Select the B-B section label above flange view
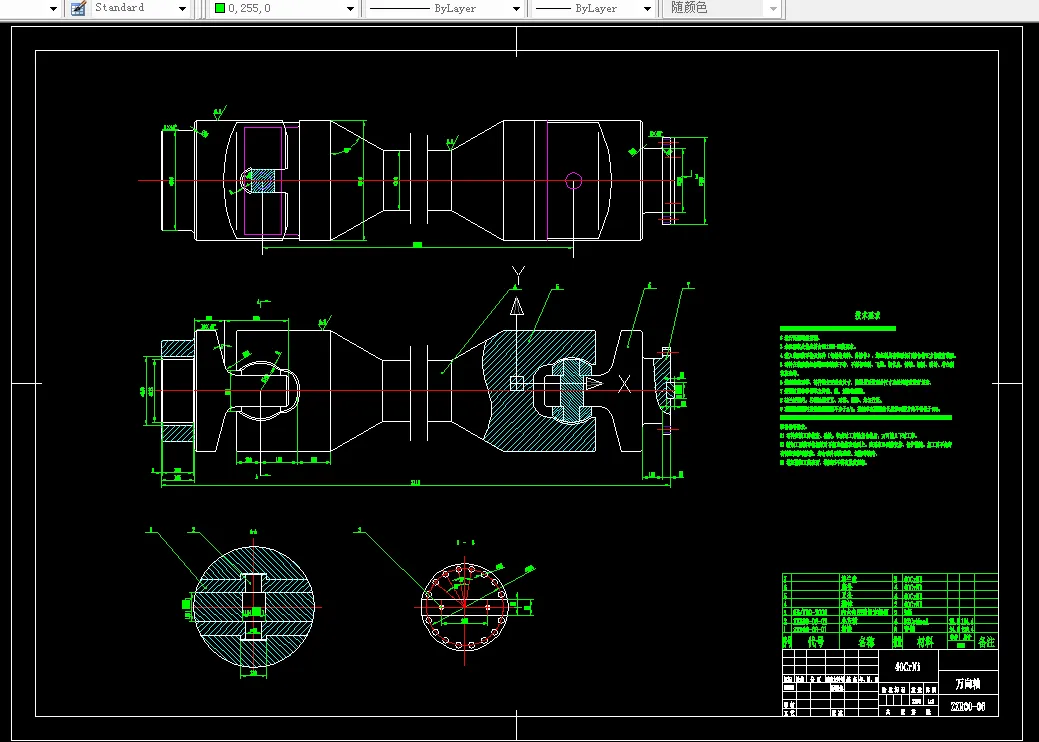Viewport: 1039px width, 742px height. [465, 543]
